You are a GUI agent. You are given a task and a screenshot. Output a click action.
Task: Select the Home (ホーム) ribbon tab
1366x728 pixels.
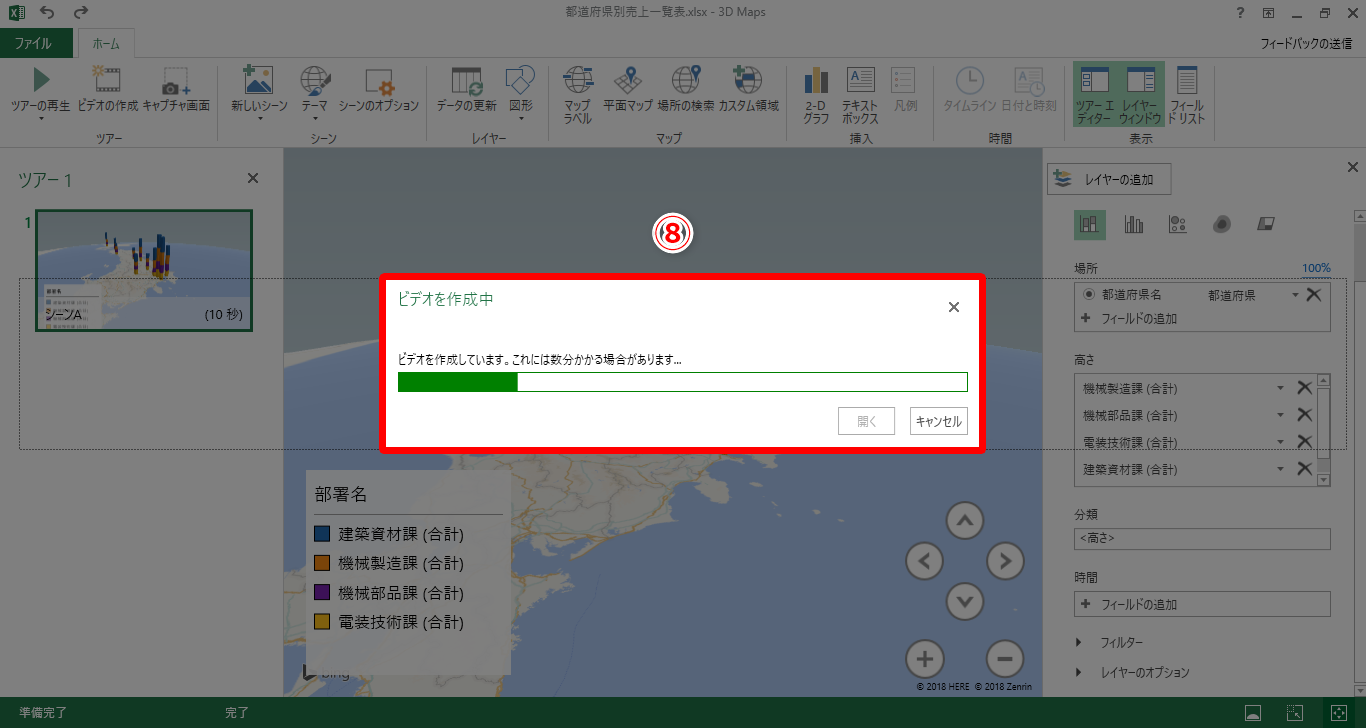(106, 44)
